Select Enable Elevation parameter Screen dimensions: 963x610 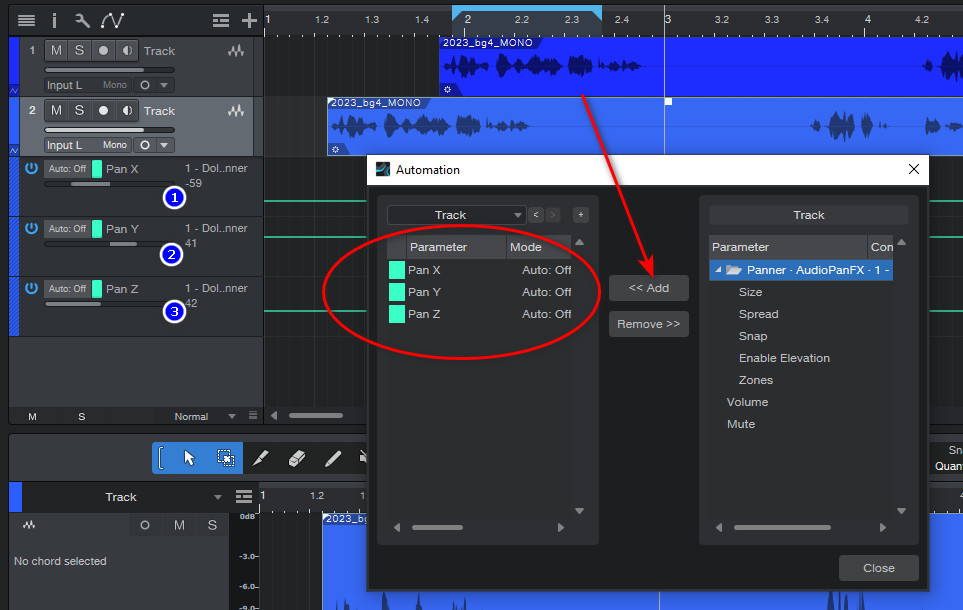coord(784,358)
